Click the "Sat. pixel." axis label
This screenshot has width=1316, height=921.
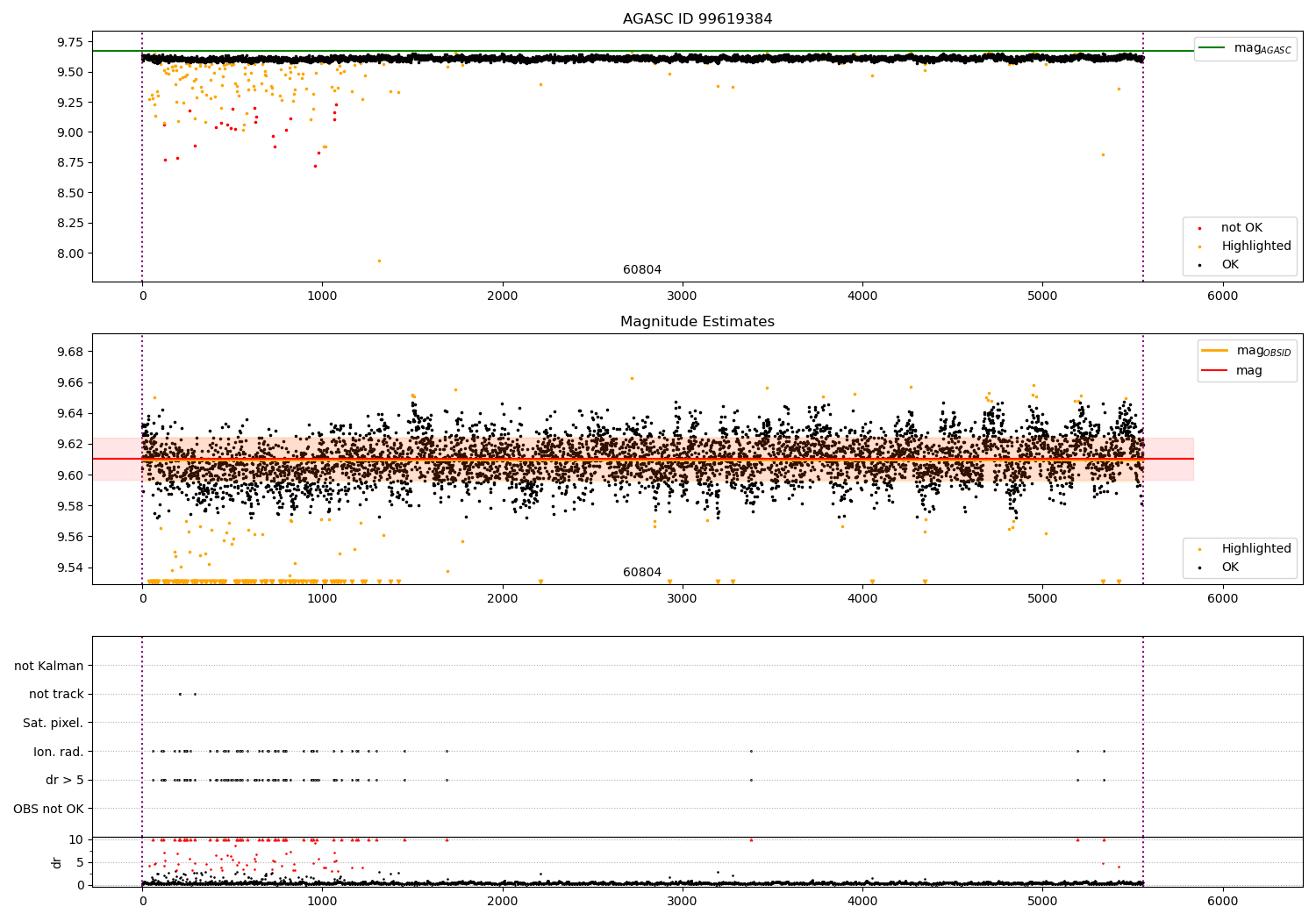[x=54, y=723]
